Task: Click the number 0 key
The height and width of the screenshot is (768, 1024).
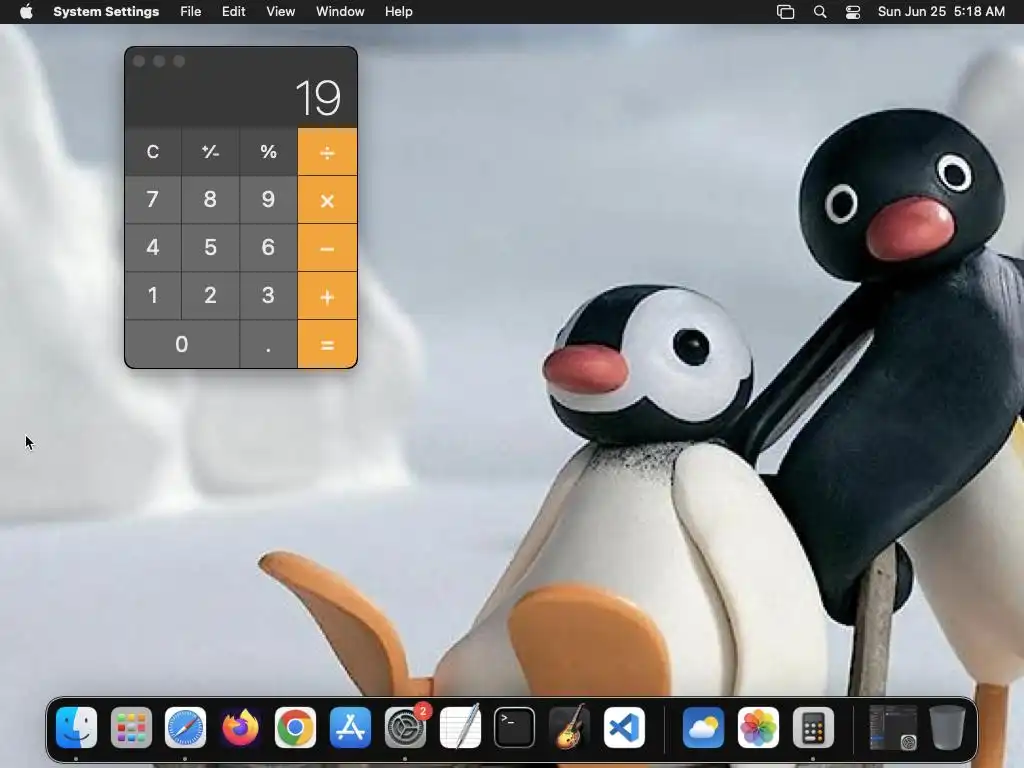Action: click(x=182, y=344)
